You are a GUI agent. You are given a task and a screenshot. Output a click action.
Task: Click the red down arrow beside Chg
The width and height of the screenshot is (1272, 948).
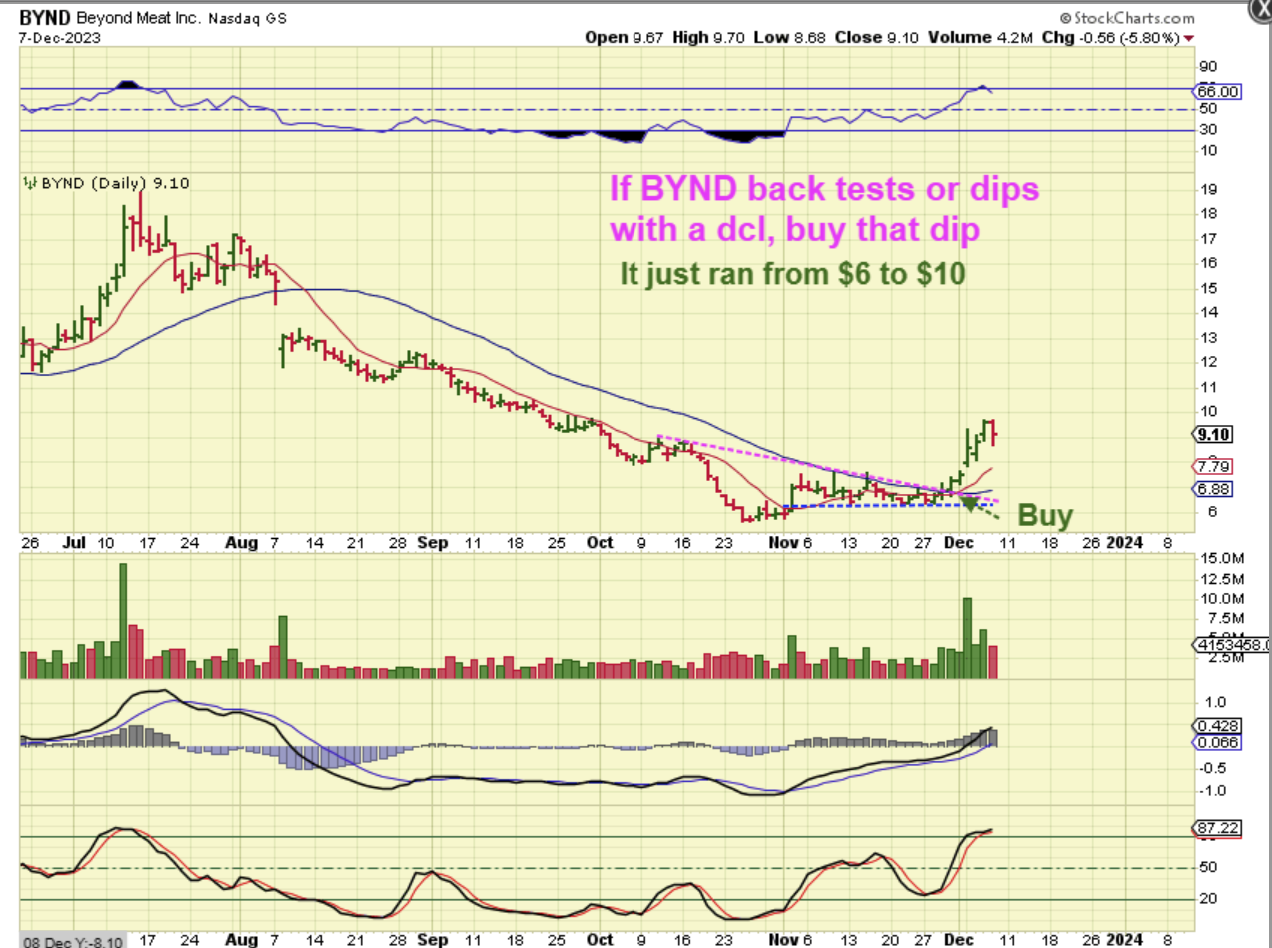click(1188, 38)
